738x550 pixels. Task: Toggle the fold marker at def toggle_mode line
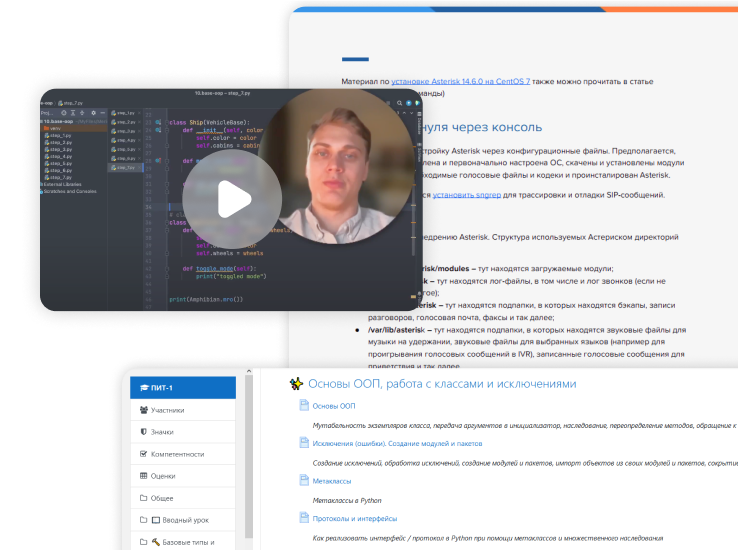click(x=167, y=269)
